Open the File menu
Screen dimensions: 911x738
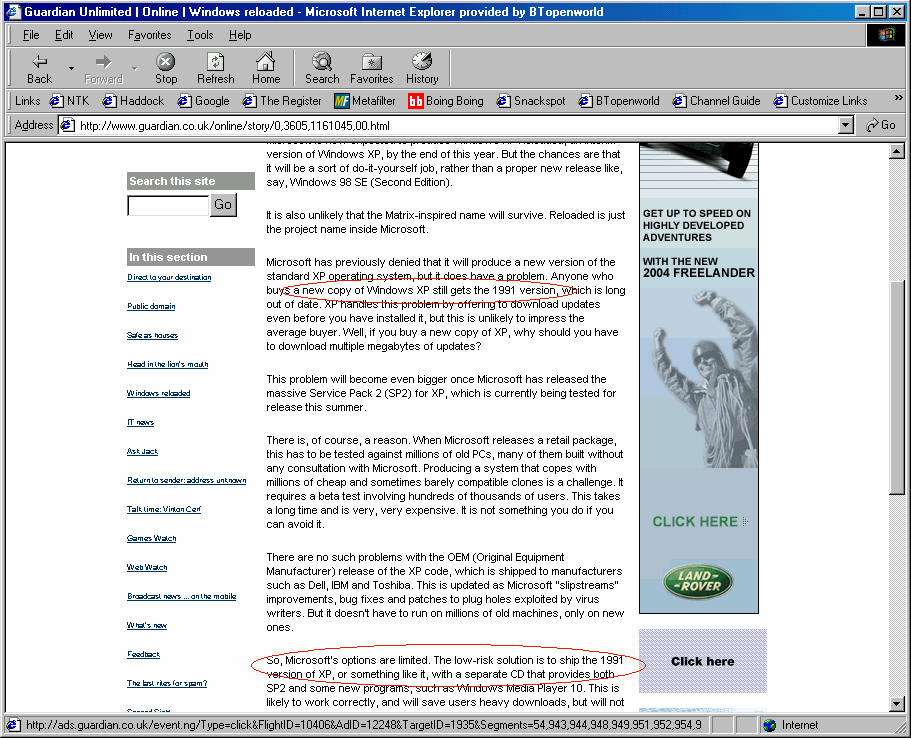[x=31, y=35]
